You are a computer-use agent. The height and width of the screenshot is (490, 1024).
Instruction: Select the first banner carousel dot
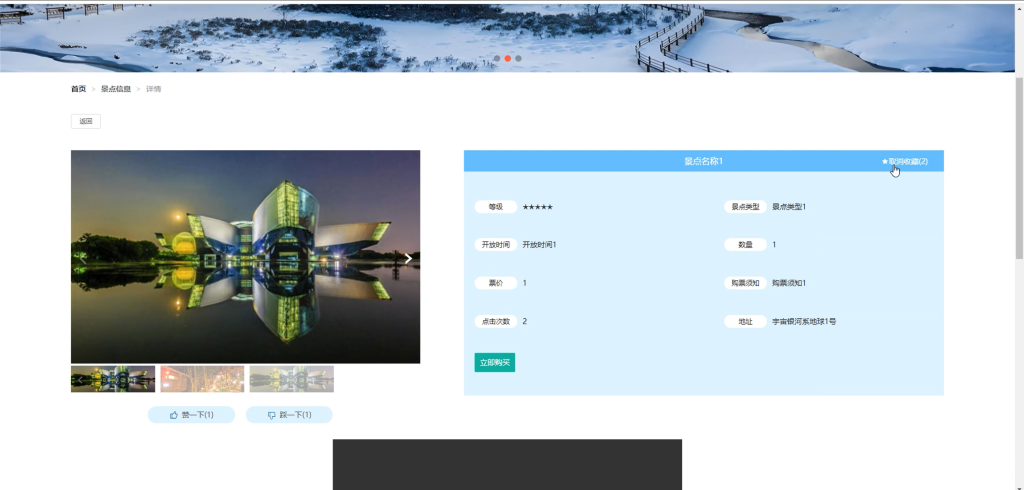click(497, 58)
